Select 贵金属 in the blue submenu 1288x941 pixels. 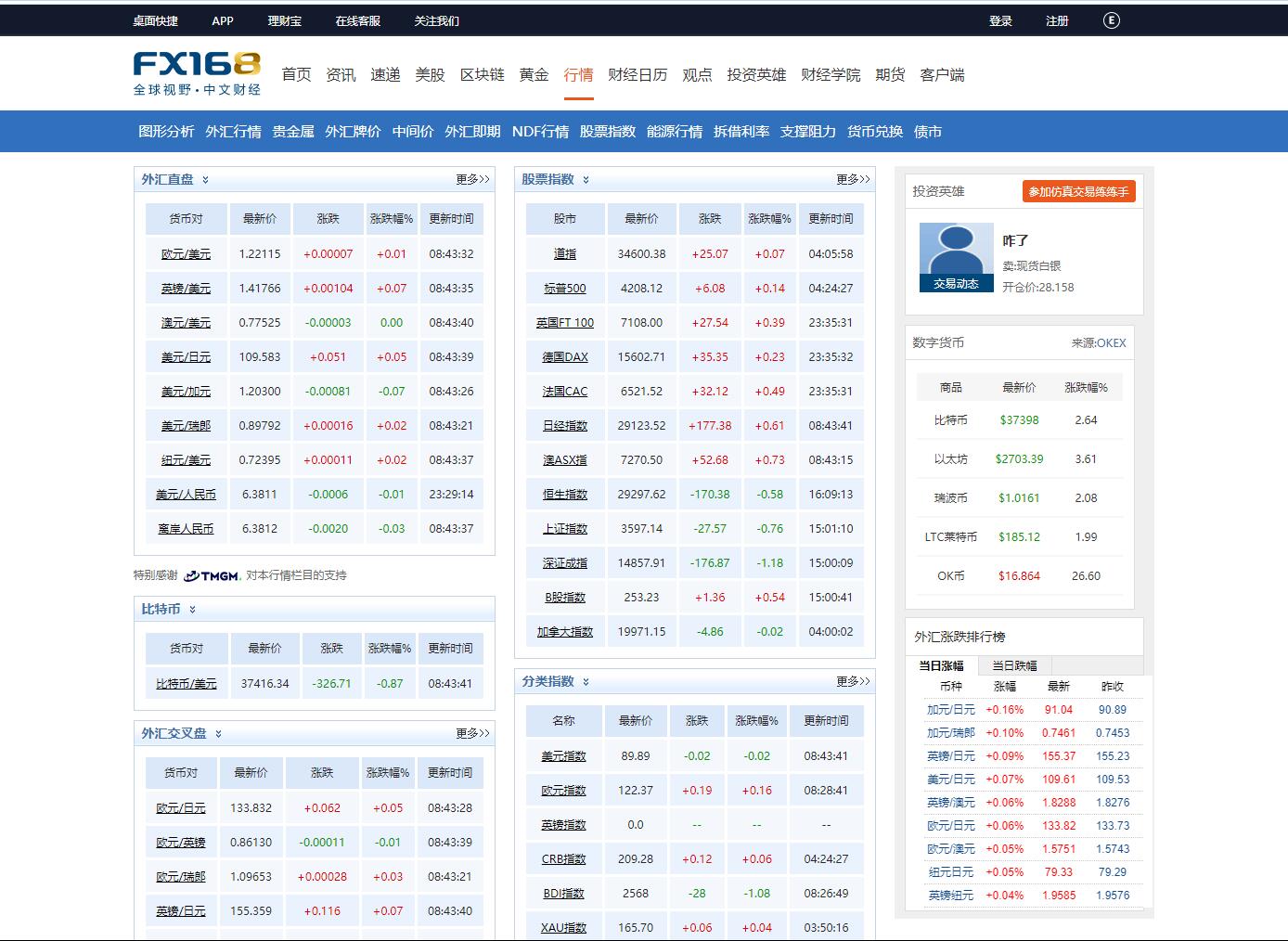293,132
